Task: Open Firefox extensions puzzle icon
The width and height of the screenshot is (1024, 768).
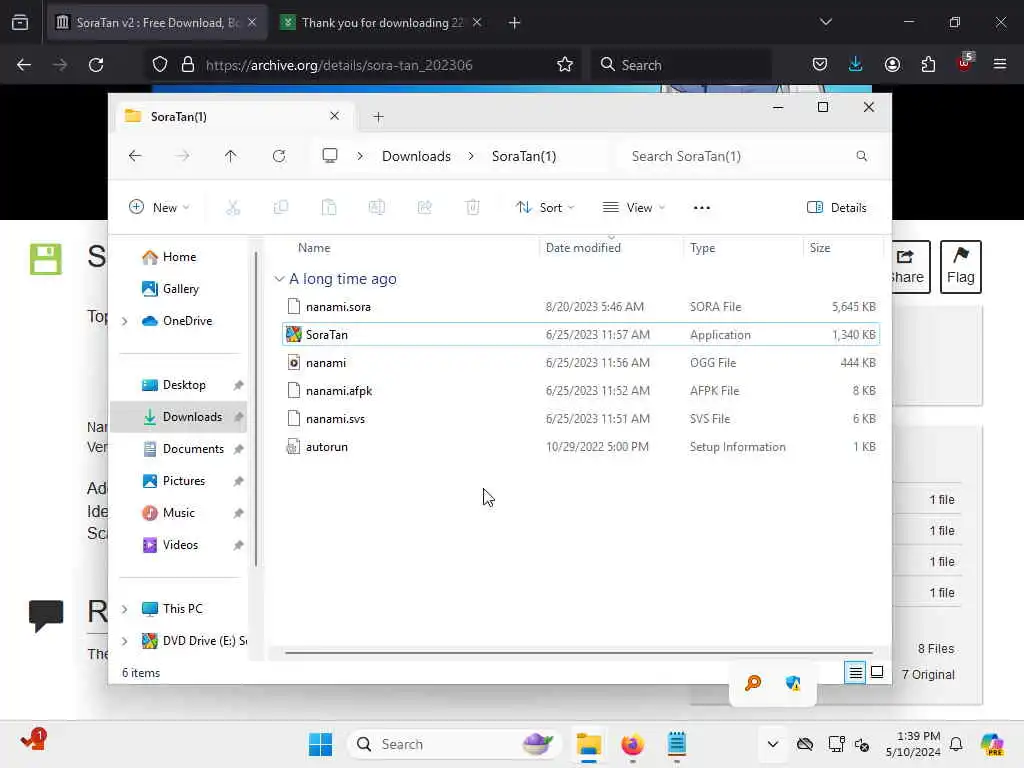Action: pyautogui.click(x=928, y=65)
